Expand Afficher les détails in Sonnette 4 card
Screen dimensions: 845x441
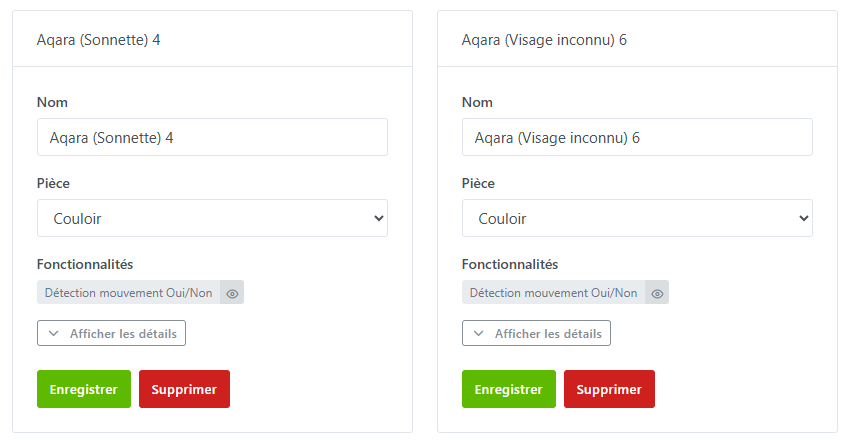111,334
